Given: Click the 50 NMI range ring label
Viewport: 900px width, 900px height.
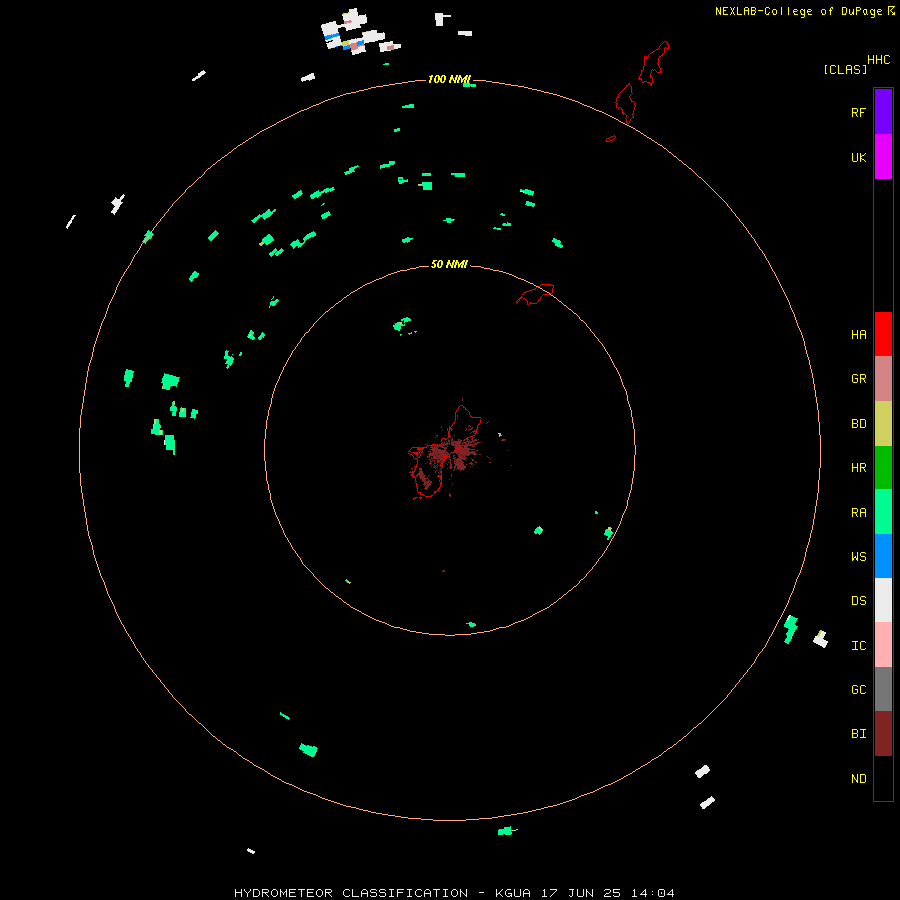Looking at the screenshot, I should click(449, 264).
